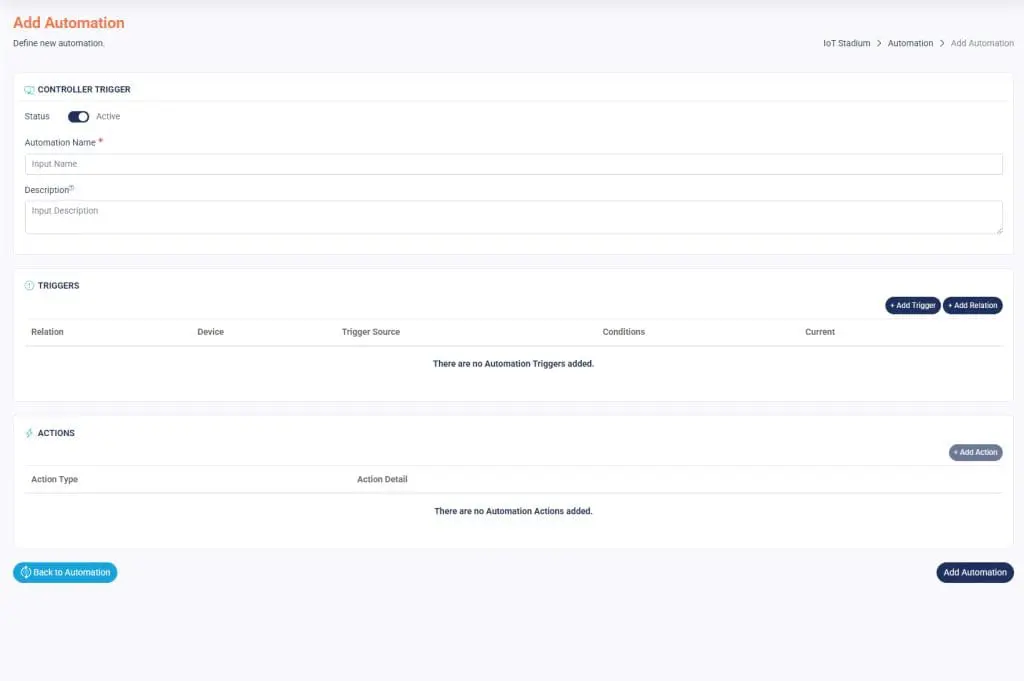The image size is (1024, 681).
Task: Click the Action Type column header
Action: pos(54,480)
